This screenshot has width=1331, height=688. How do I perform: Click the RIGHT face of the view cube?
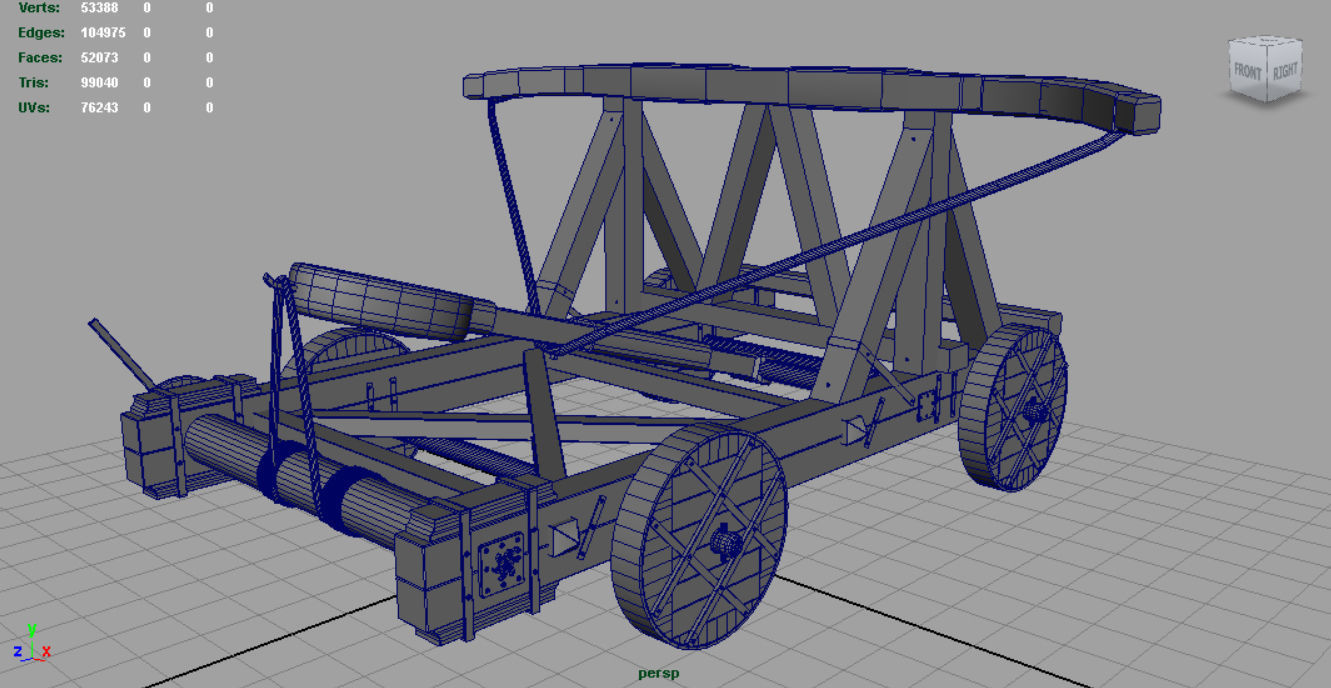click(1284, 71)
